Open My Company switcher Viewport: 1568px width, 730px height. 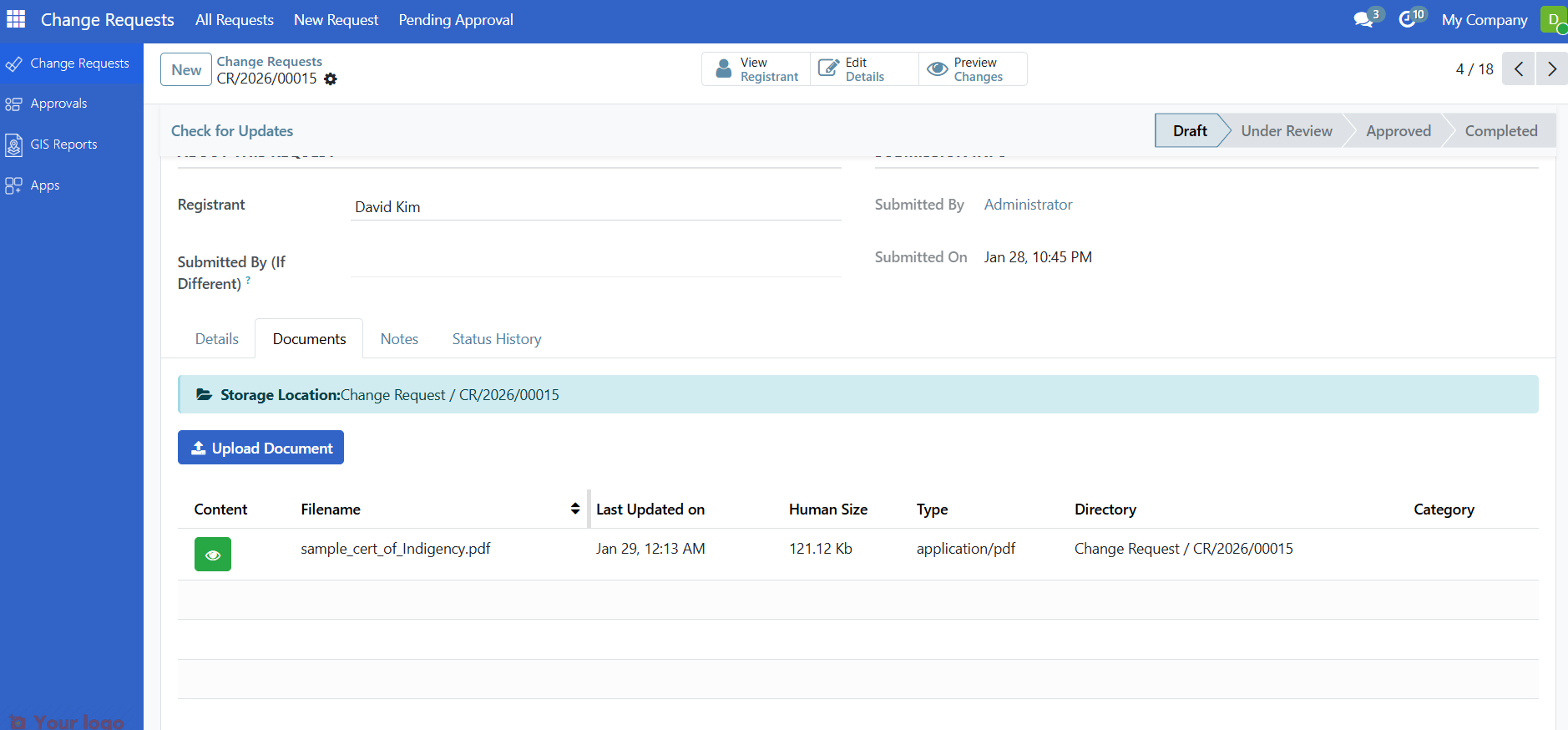[x=1484, y=20]
